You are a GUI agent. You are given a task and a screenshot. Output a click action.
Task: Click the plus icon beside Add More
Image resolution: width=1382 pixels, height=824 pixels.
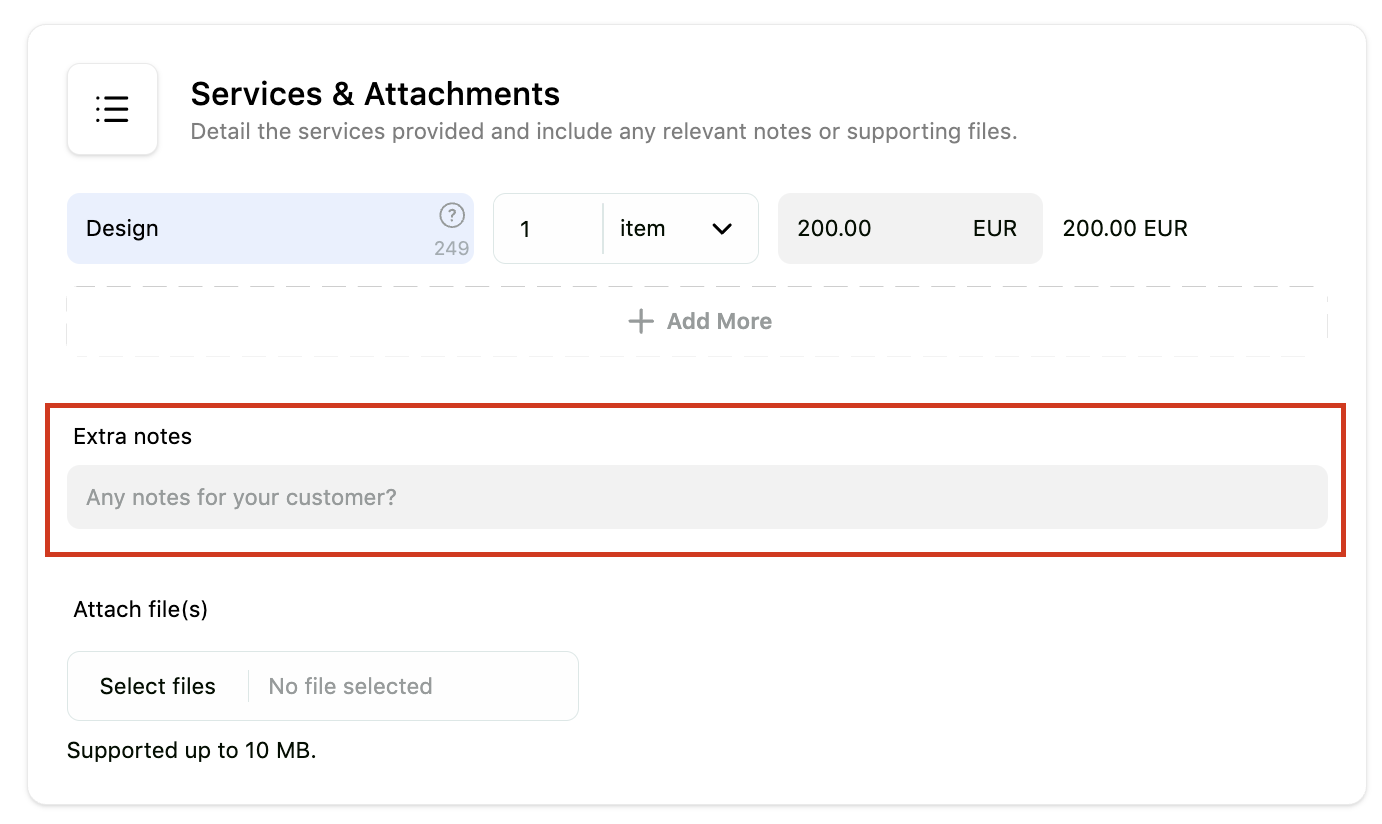click(640, 321)
